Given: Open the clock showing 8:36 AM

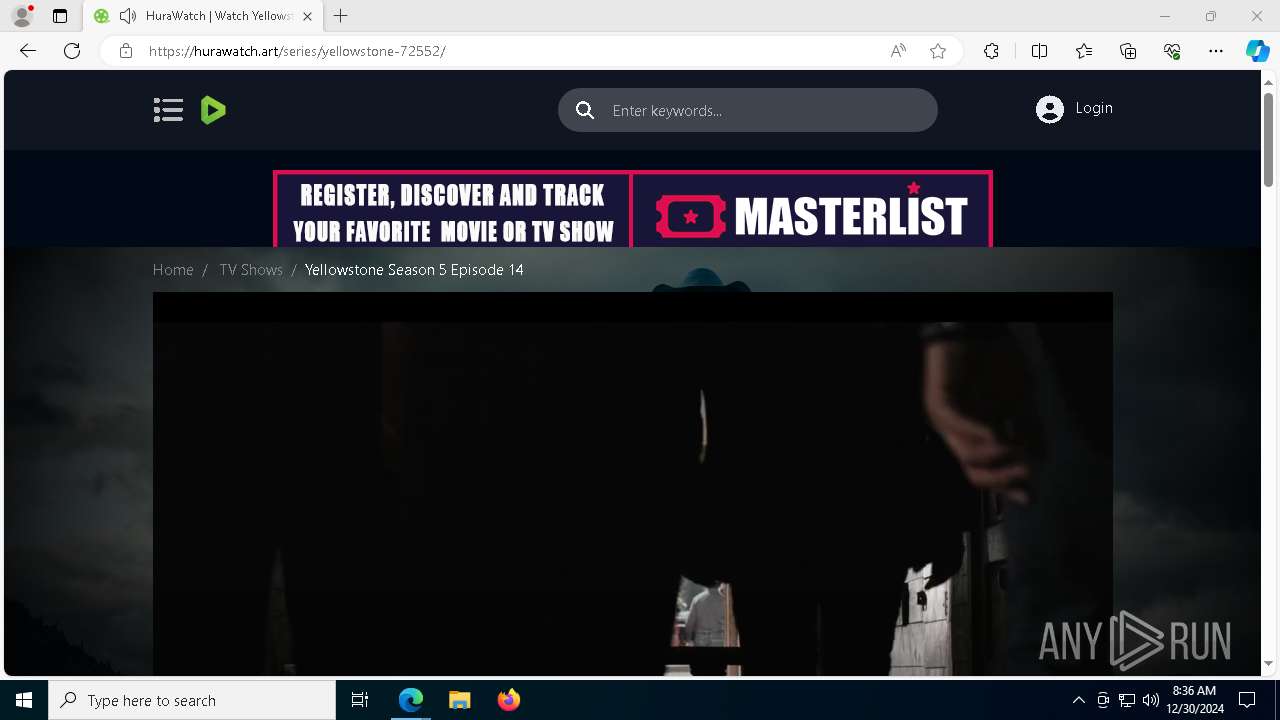Looking at the screenshot, I should 1194,700.
